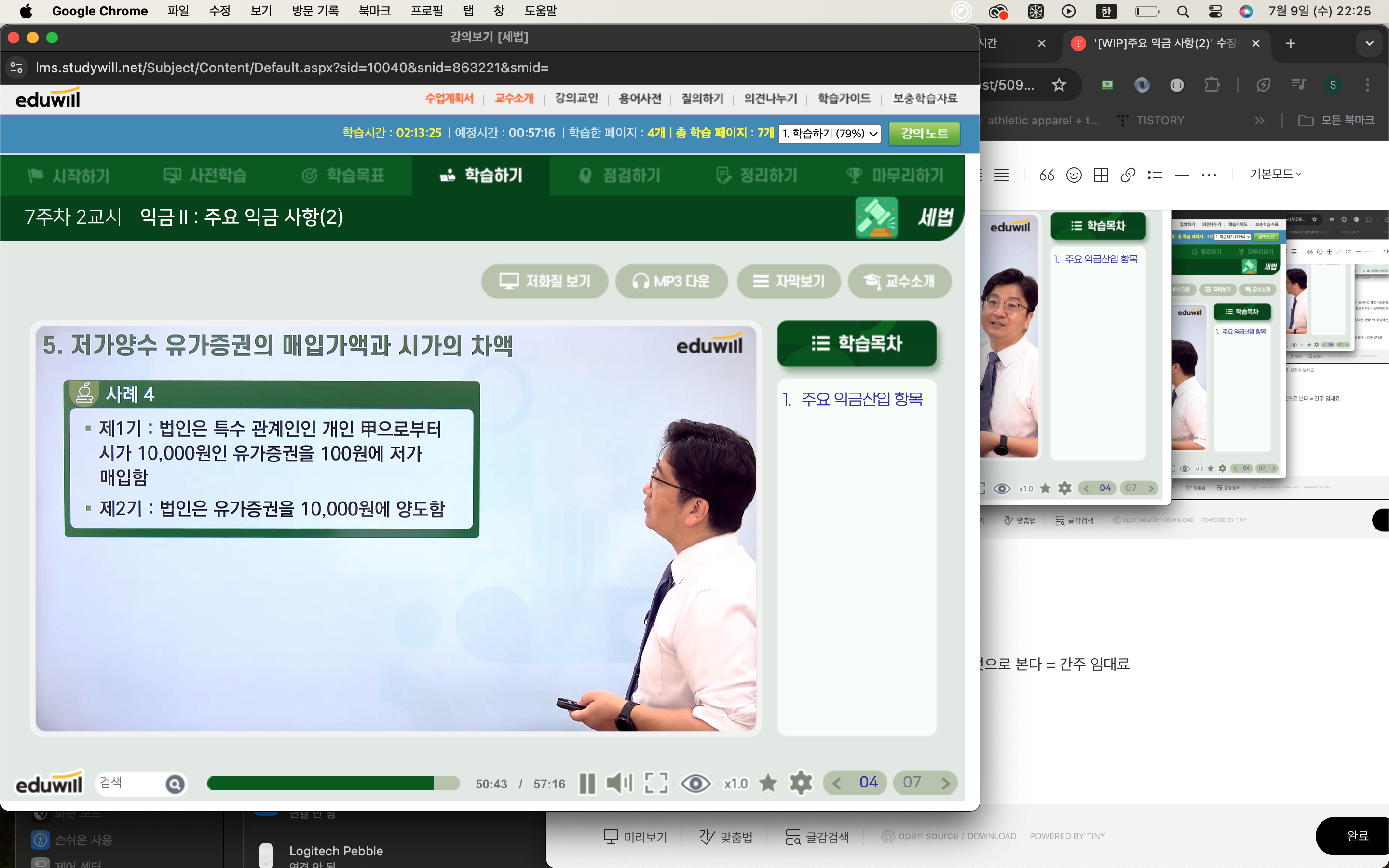The image size is (1389, 868).
Task: Go to previous lecture page arrow
Action: 837,783
